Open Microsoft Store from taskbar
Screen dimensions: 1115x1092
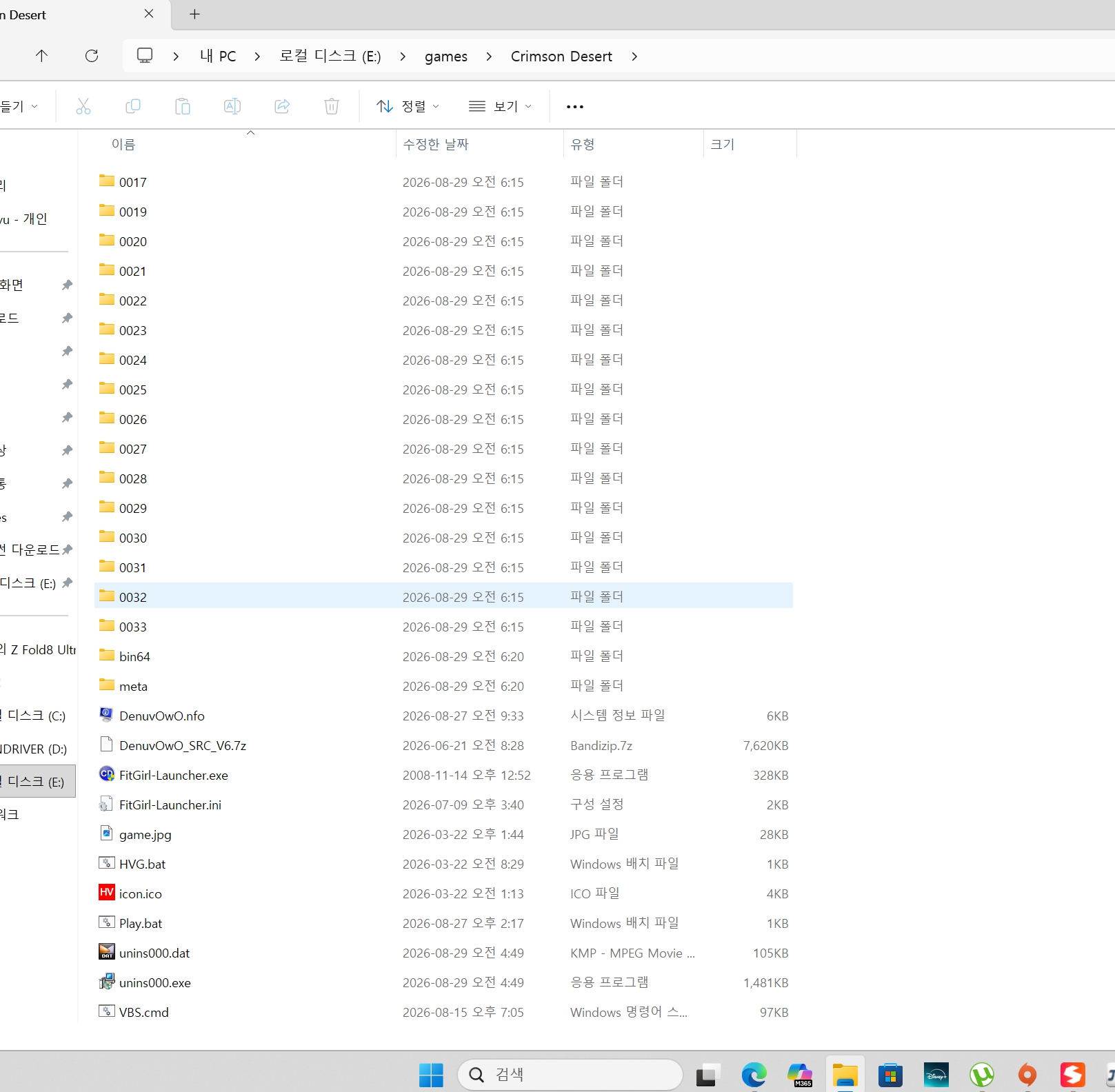(890, 1075)
